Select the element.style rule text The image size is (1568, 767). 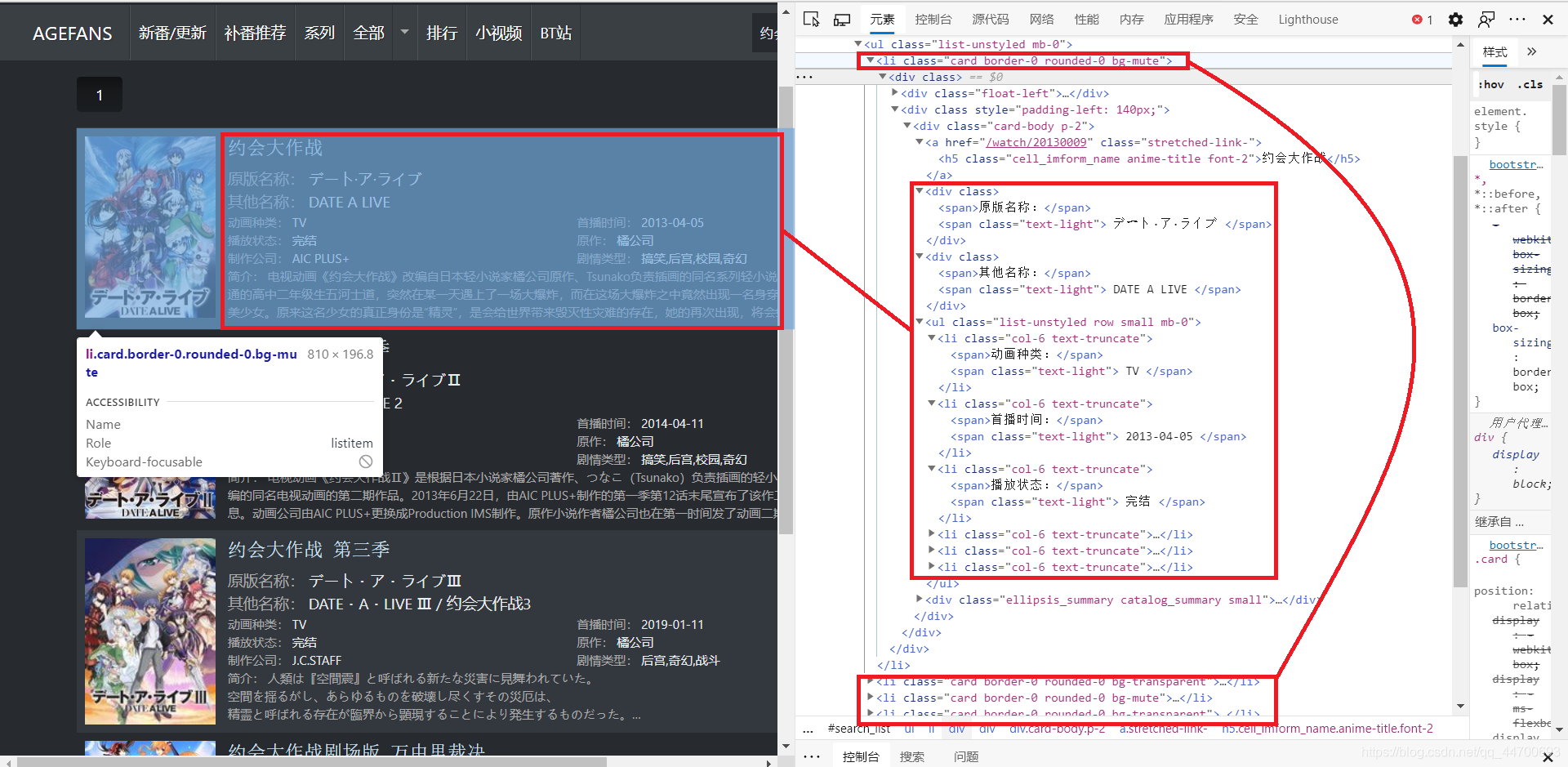click(1499, 118)
